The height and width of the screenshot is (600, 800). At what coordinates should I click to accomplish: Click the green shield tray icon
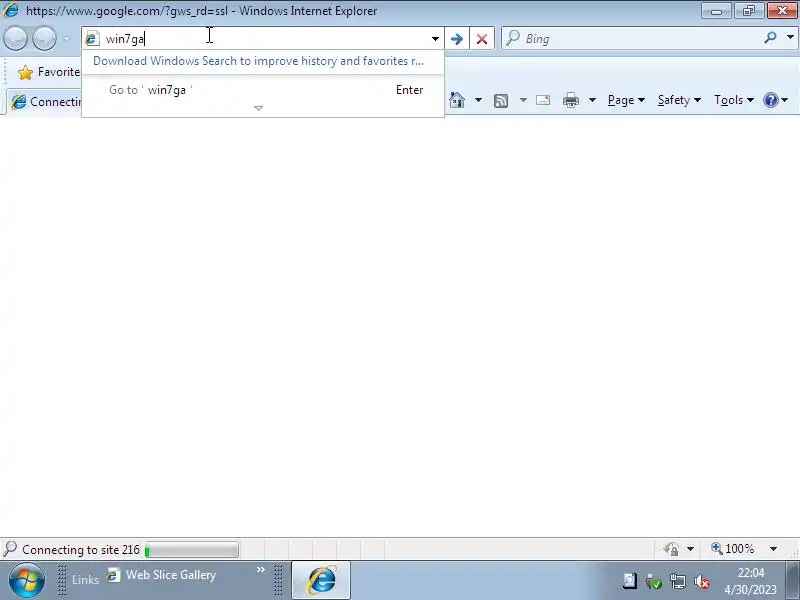point(654,581)
